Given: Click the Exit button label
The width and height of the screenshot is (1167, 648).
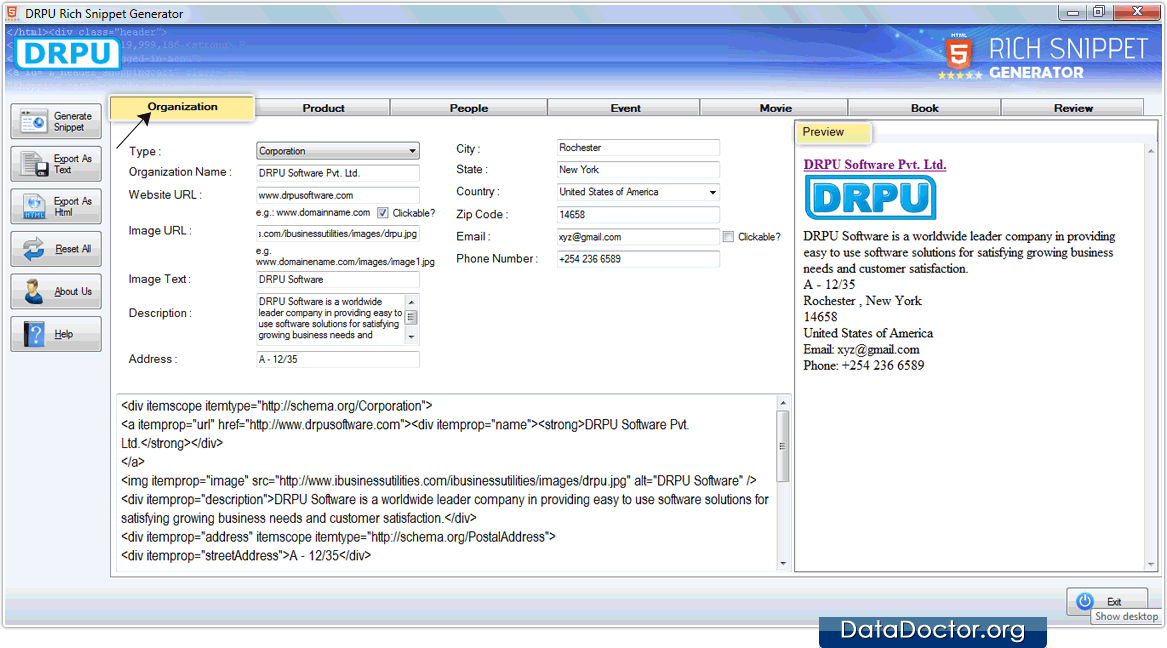Looking at the screenshot, I should point(1114,601).
